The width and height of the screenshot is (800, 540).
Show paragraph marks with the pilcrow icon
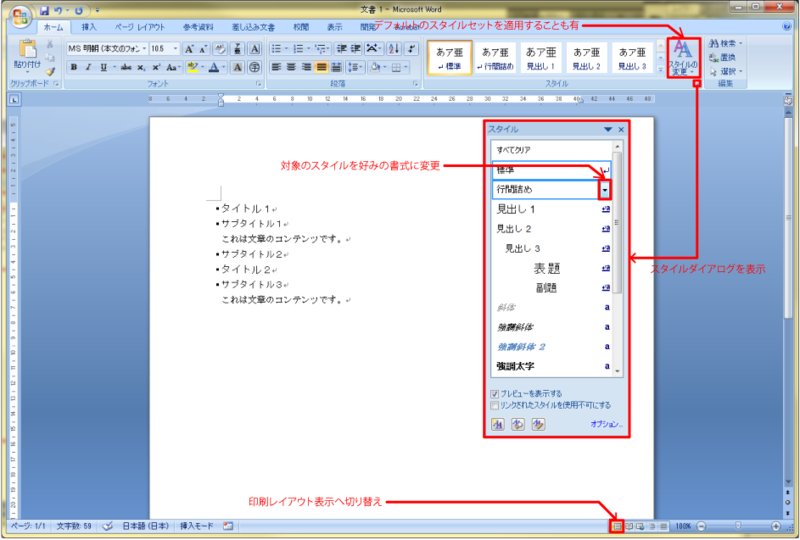tap(411, 49)
